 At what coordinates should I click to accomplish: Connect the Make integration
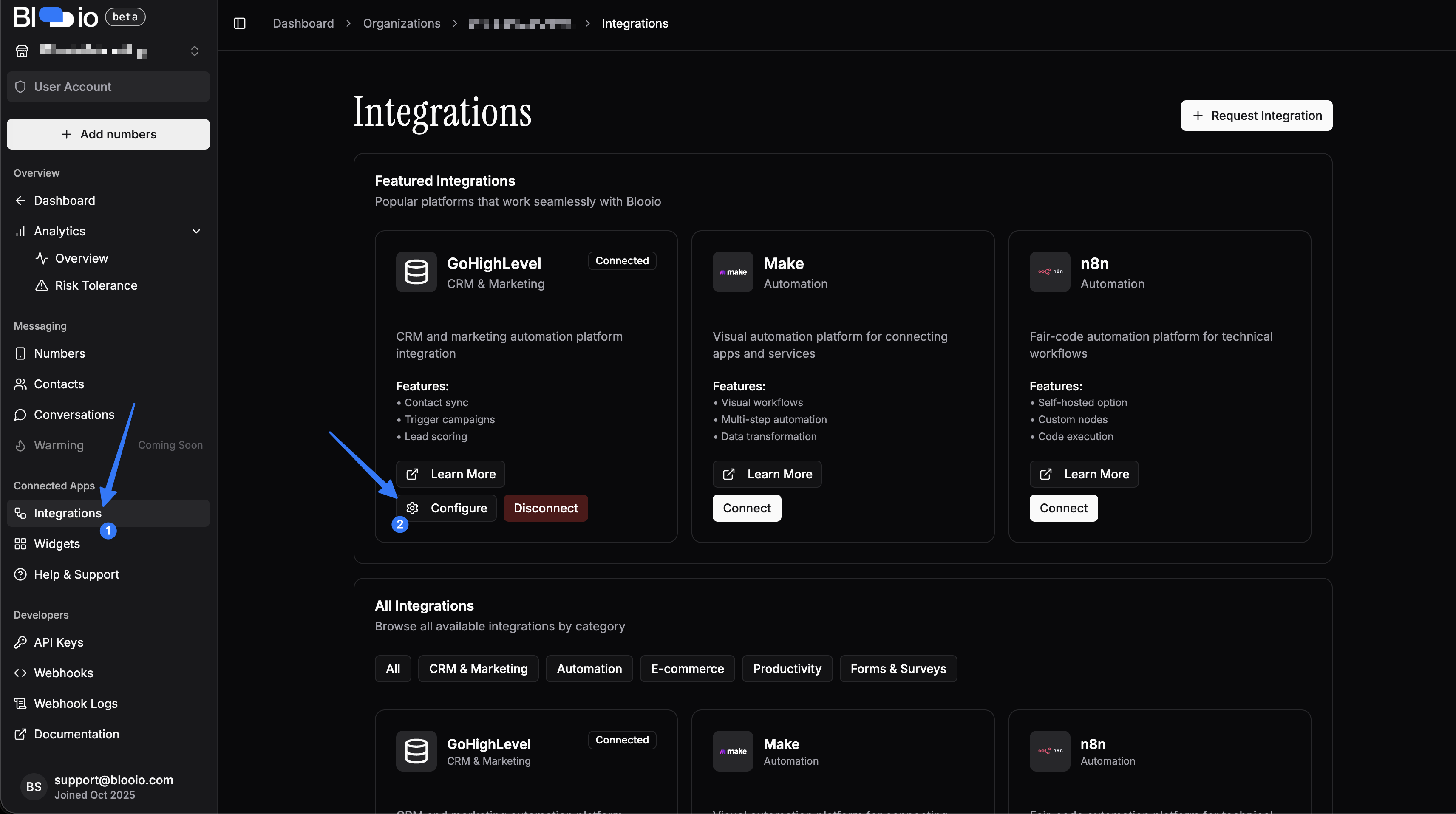coord(747,508)
